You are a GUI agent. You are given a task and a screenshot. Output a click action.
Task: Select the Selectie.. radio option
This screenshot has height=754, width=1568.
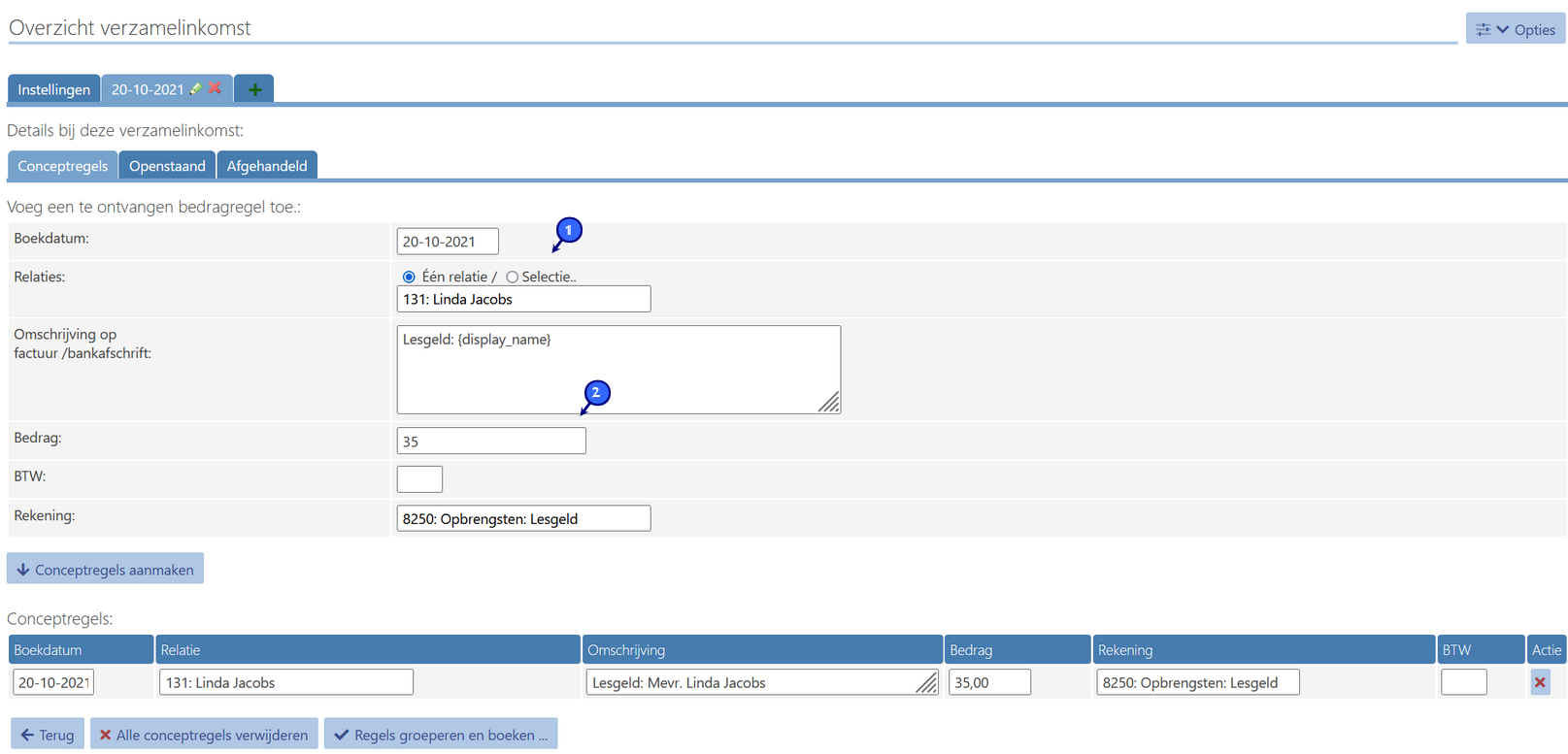coord(512,278)
